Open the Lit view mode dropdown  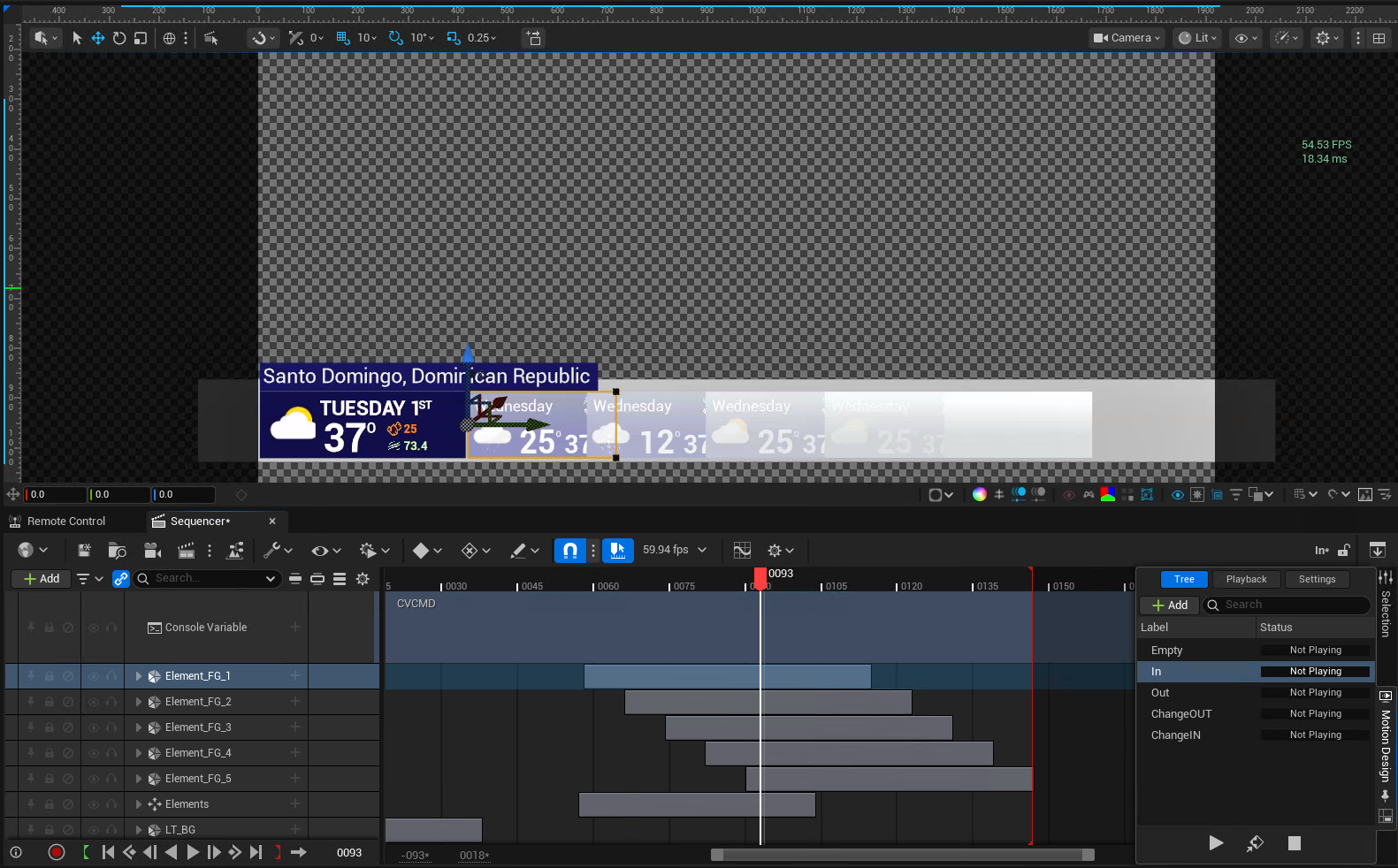(x=1197, y=38)
